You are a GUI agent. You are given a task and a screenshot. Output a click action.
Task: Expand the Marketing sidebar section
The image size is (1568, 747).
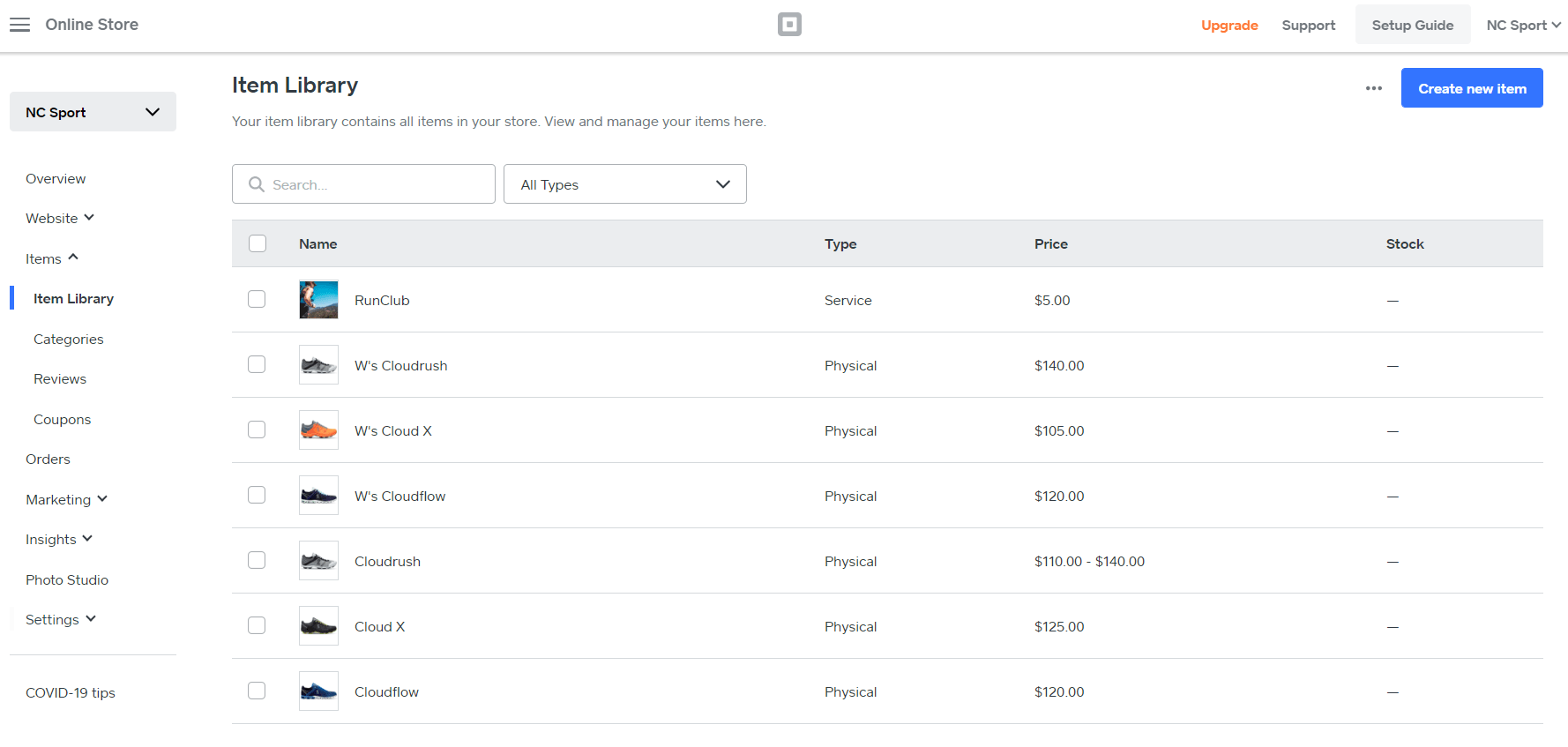(66, 499)
